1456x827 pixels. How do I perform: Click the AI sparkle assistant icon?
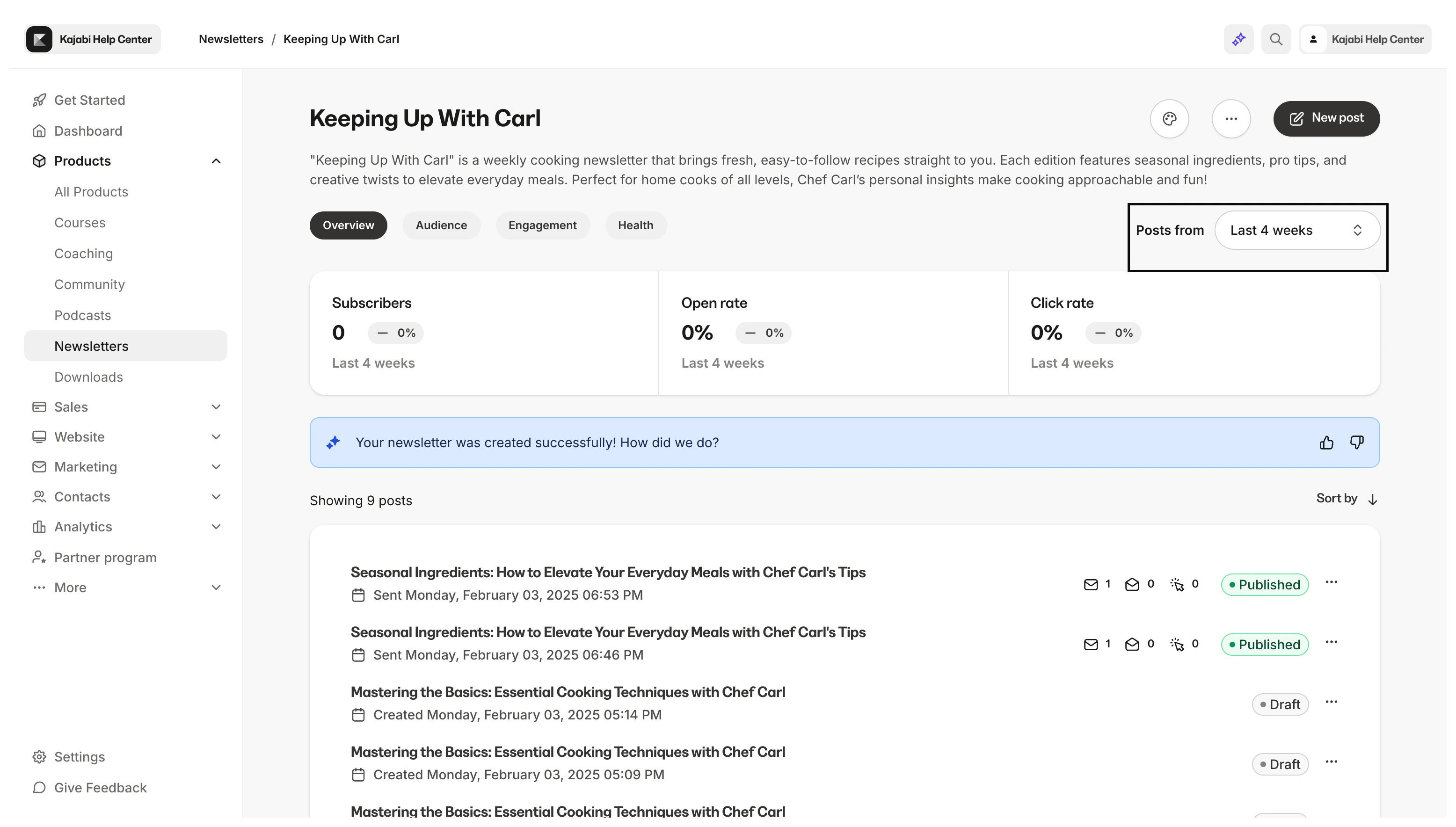point(1238,39)
